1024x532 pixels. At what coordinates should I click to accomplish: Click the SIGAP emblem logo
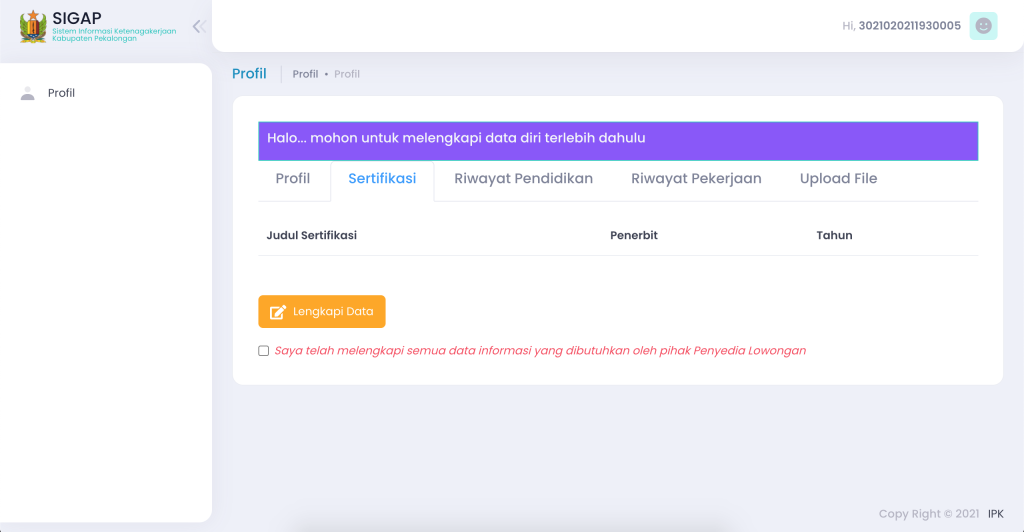tap(33, 27)
